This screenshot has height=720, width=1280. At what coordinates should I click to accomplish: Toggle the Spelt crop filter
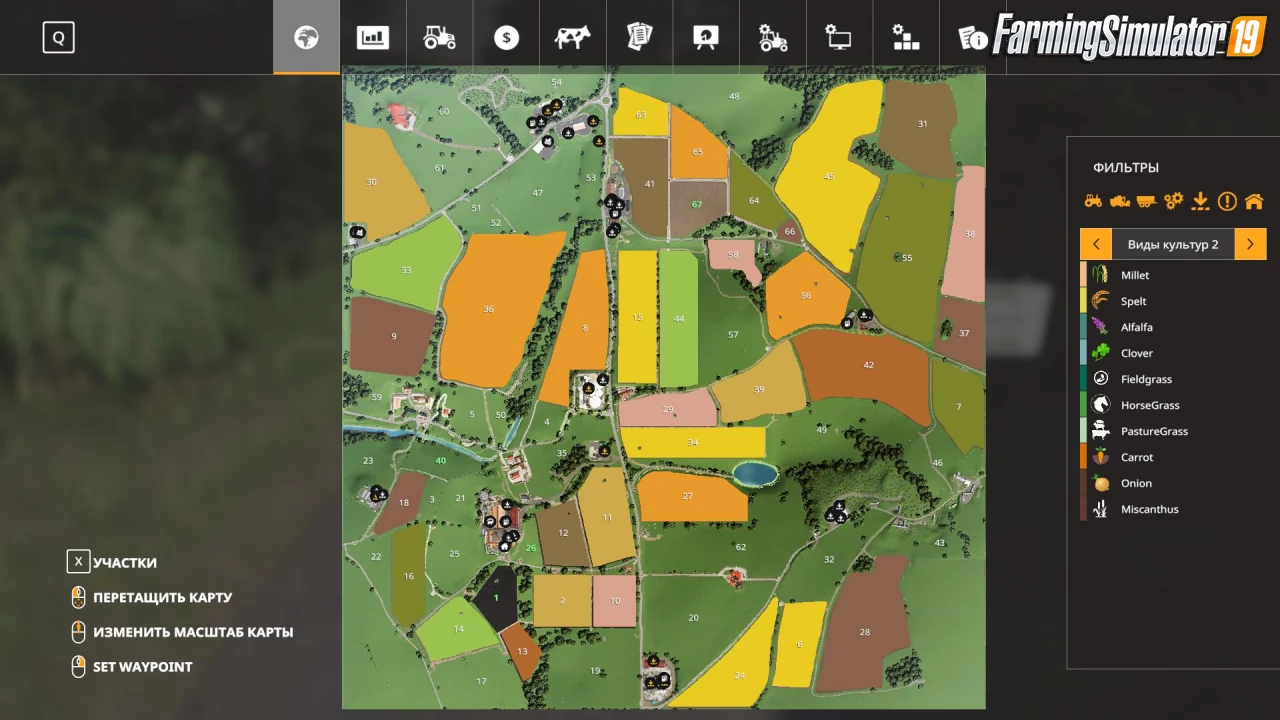pyautogui.click(x=1173, y=301)
